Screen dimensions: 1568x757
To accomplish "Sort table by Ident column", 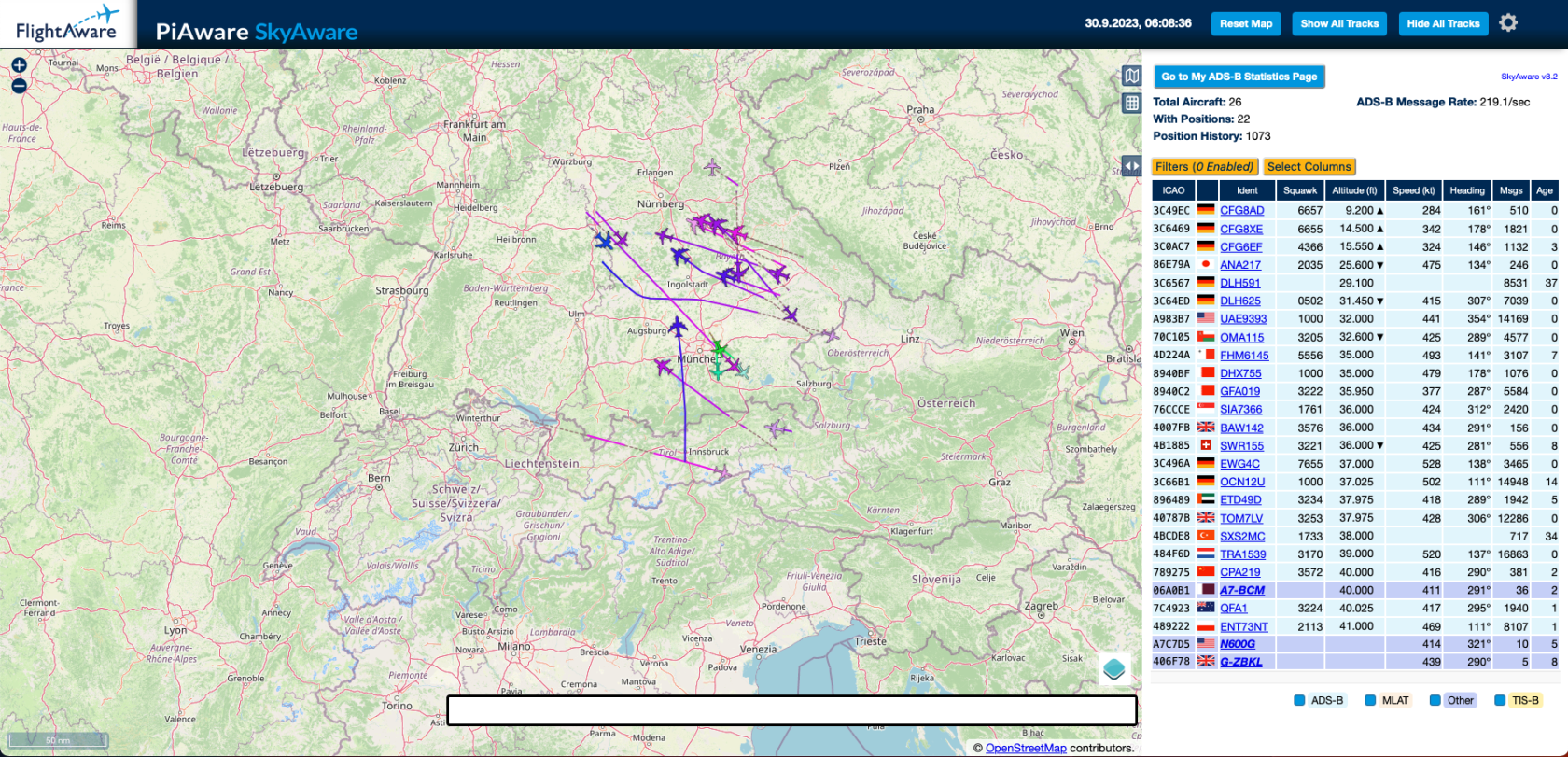I will (x=1247, y=190).
